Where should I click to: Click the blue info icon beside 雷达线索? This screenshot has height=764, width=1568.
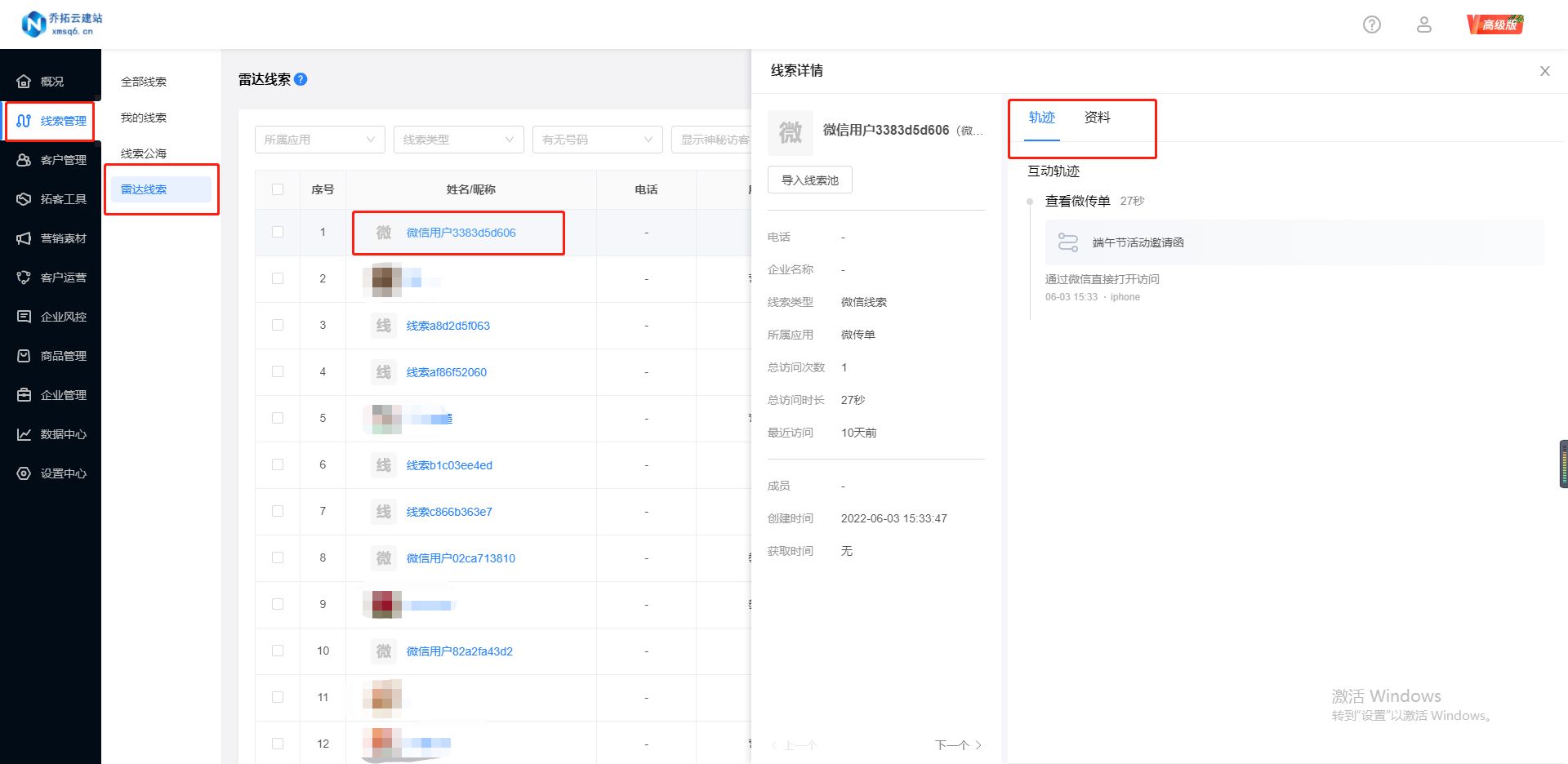301,79
